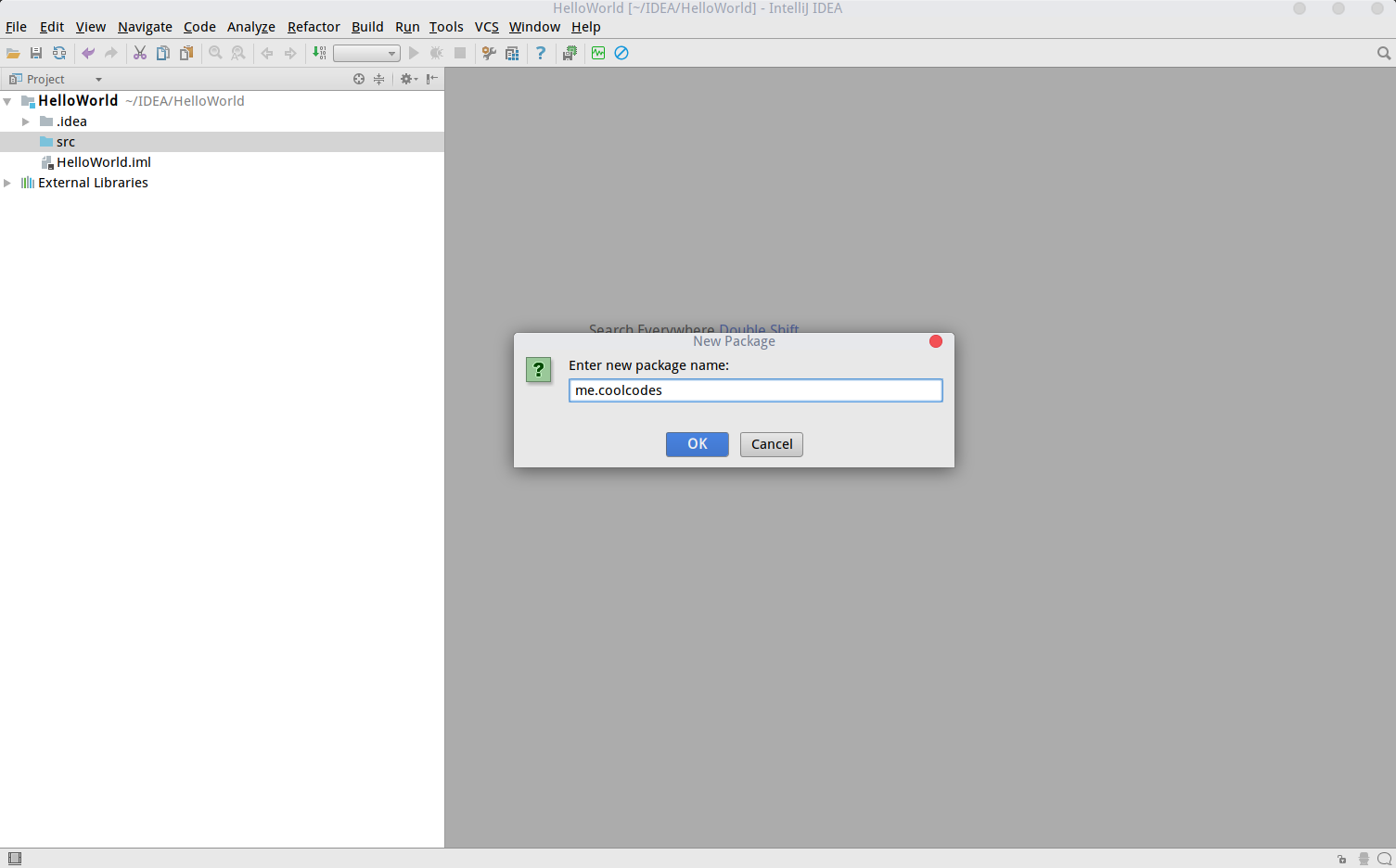Select External Libraries row

pos(222,183)
